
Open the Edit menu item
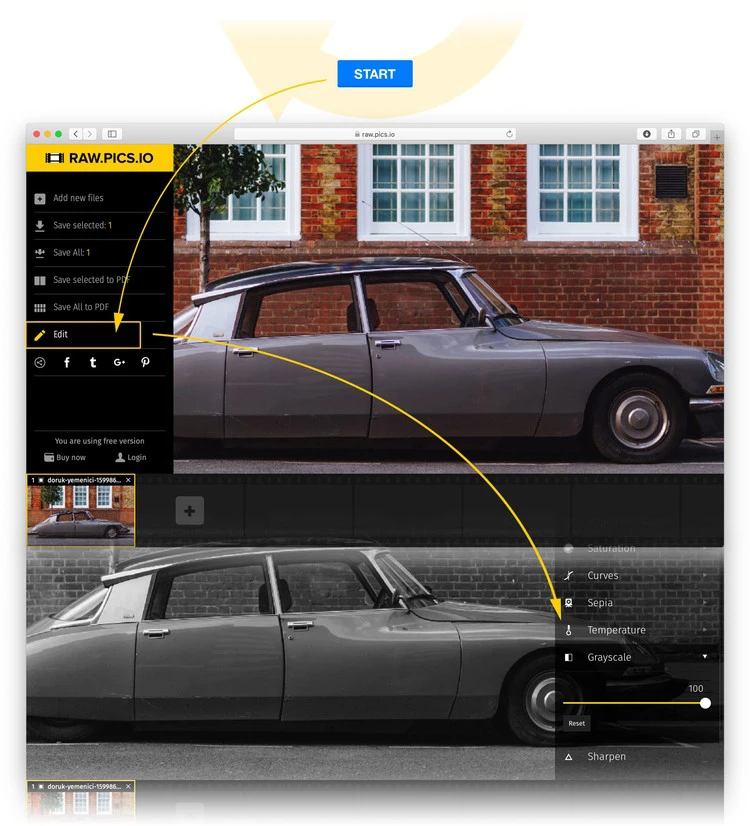click(x=83, y=335)
